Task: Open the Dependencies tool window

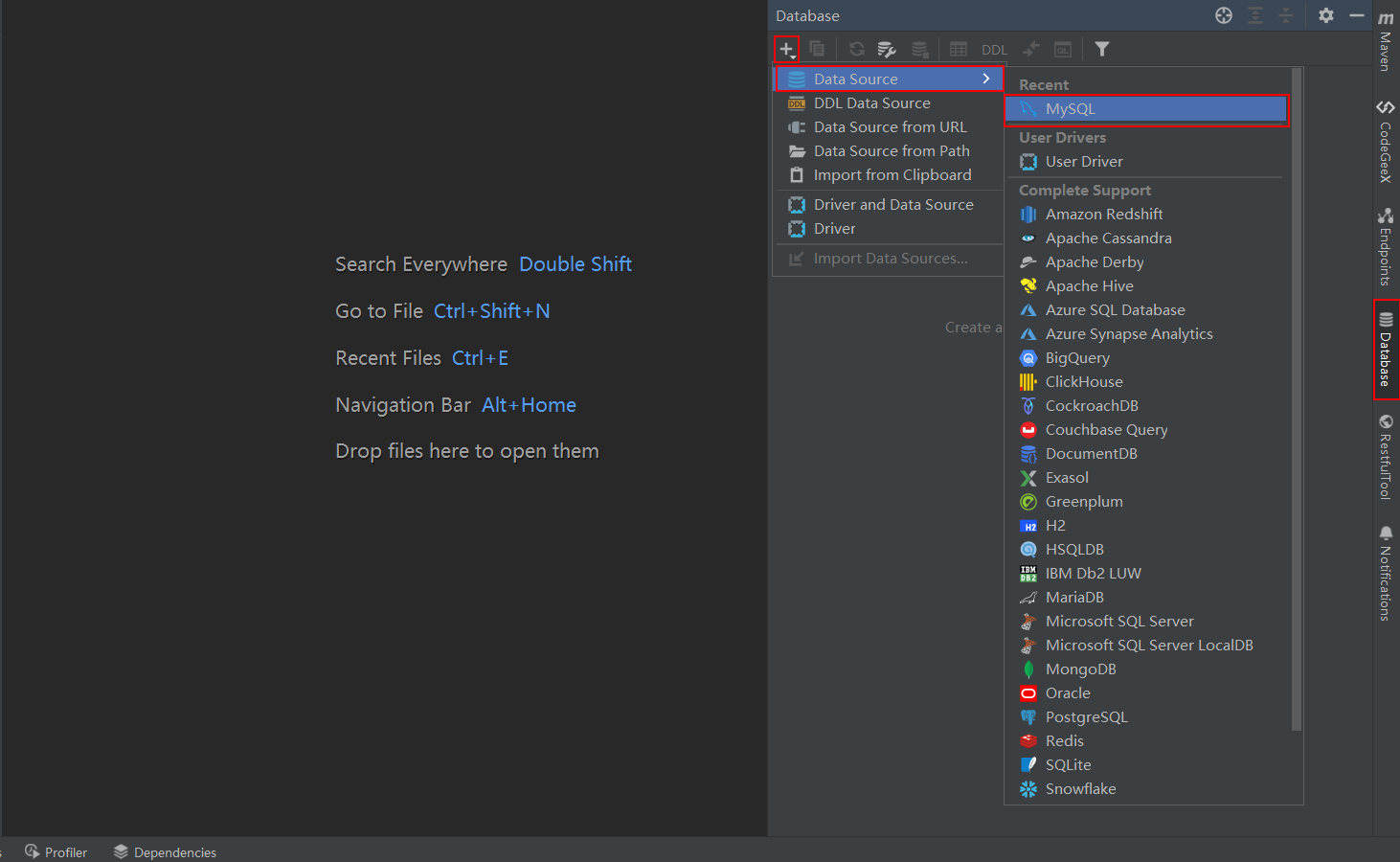Action: click(165, 851)
